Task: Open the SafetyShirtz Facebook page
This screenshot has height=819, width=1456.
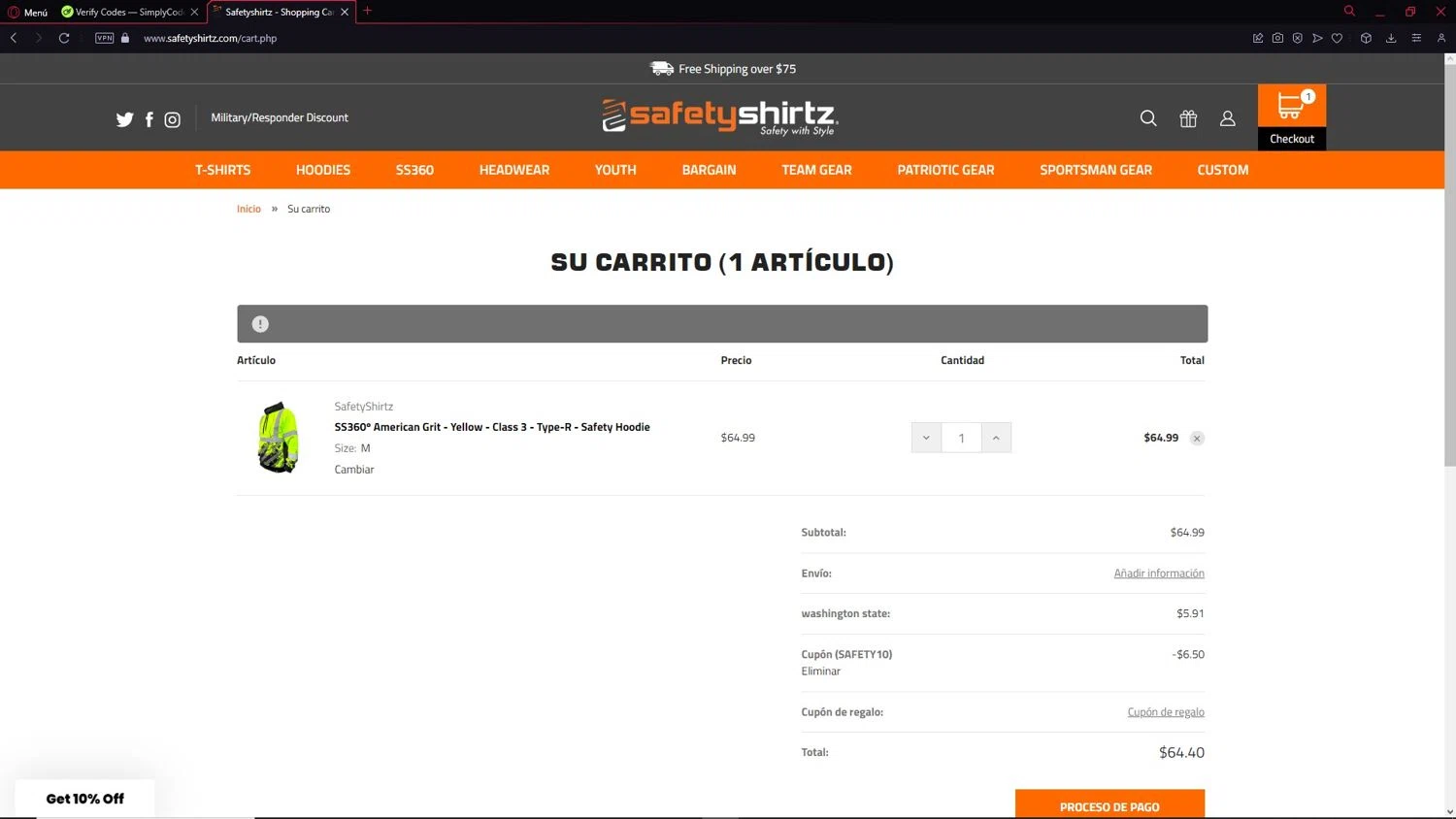Action: (149, 119)
